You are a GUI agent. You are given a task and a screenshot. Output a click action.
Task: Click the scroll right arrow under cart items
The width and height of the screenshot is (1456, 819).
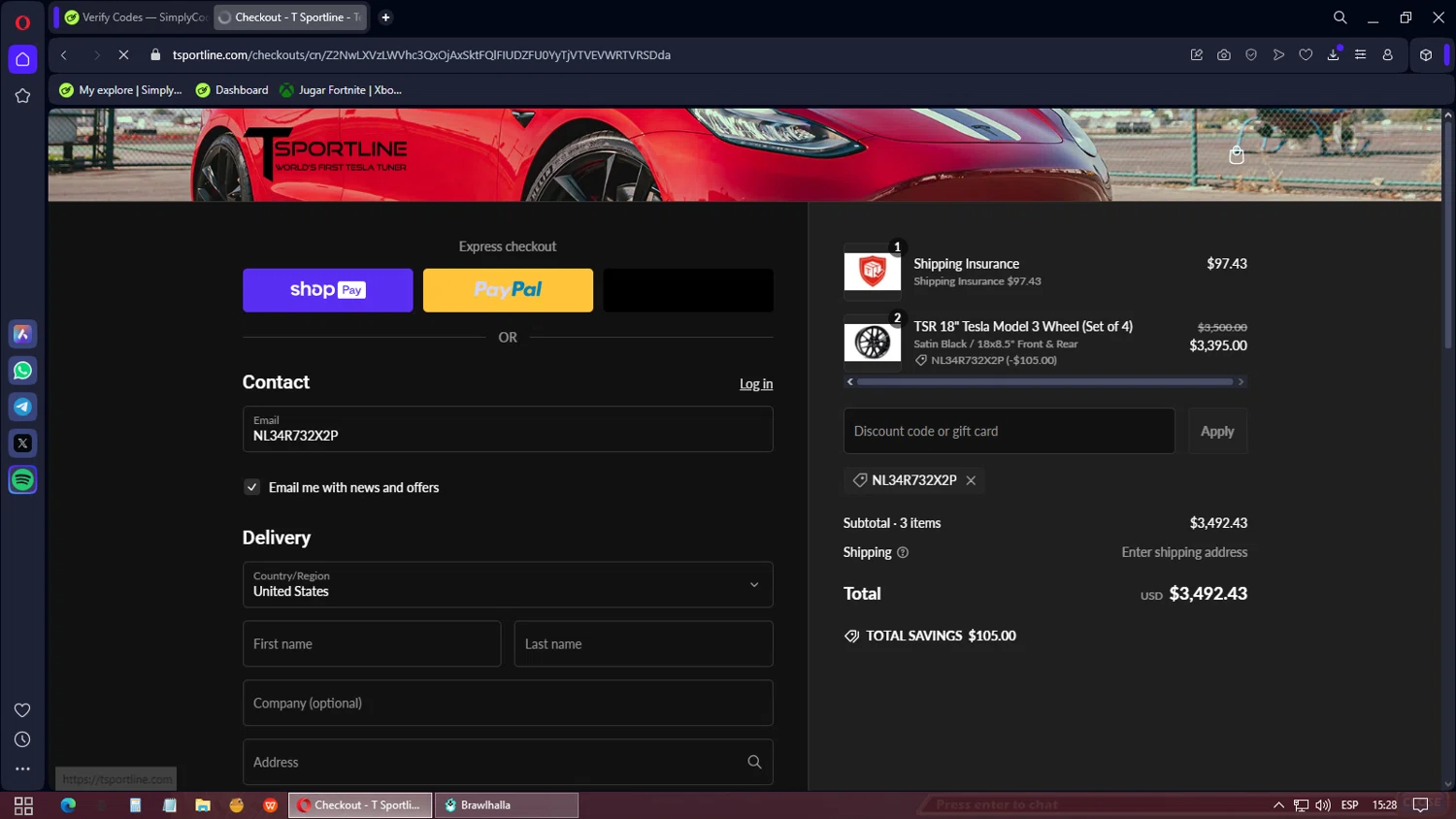click(x=1241, y=381)
